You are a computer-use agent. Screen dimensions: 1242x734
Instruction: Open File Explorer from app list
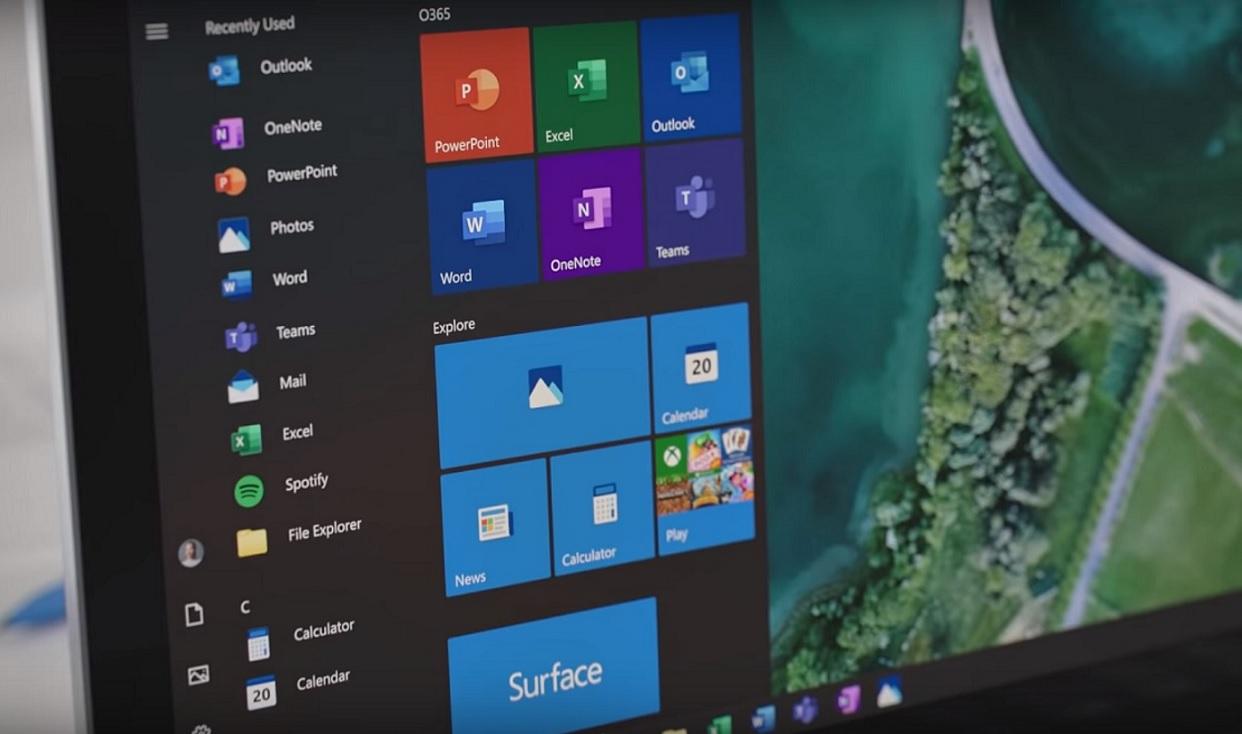298,537
